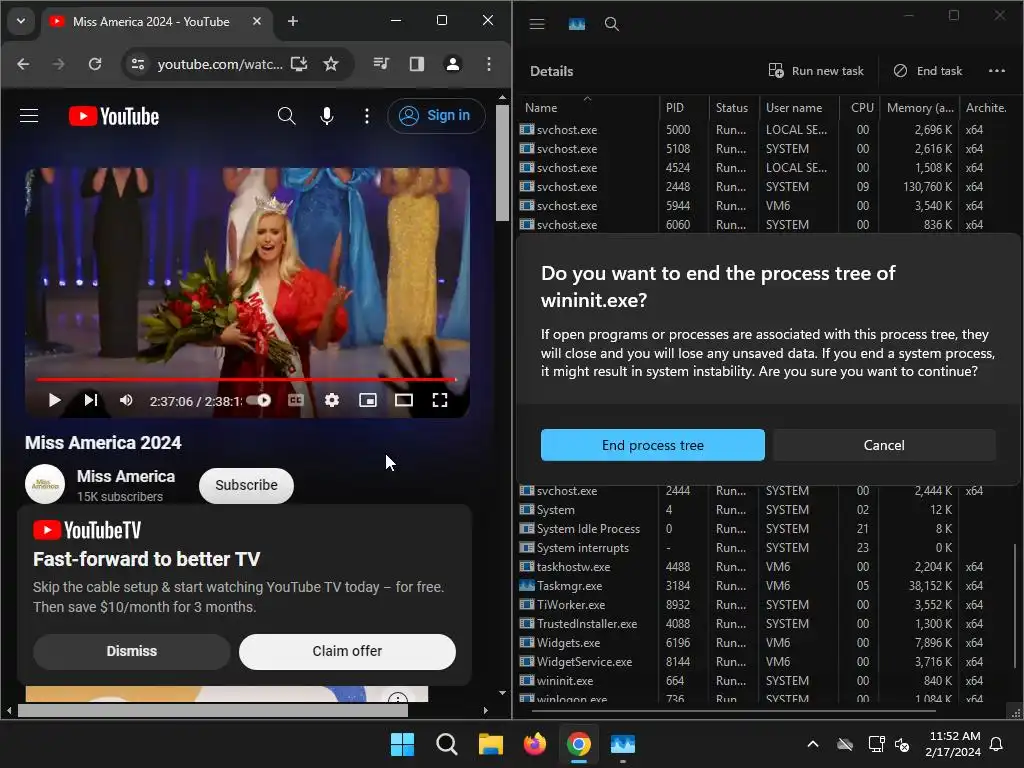The width and height of the screenshot is (1024, 768).
Task: Go back in Chrome
Action: [x=24, y=64]
